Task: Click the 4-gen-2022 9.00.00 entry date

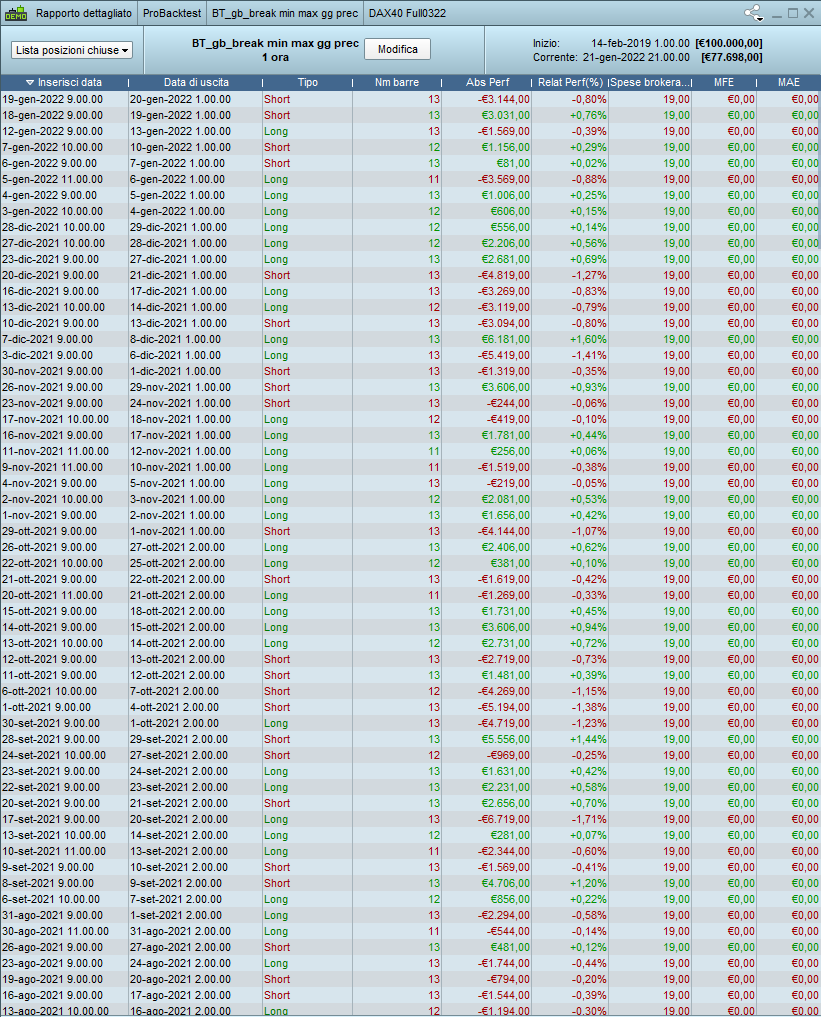Action: (x=49, y=195)
